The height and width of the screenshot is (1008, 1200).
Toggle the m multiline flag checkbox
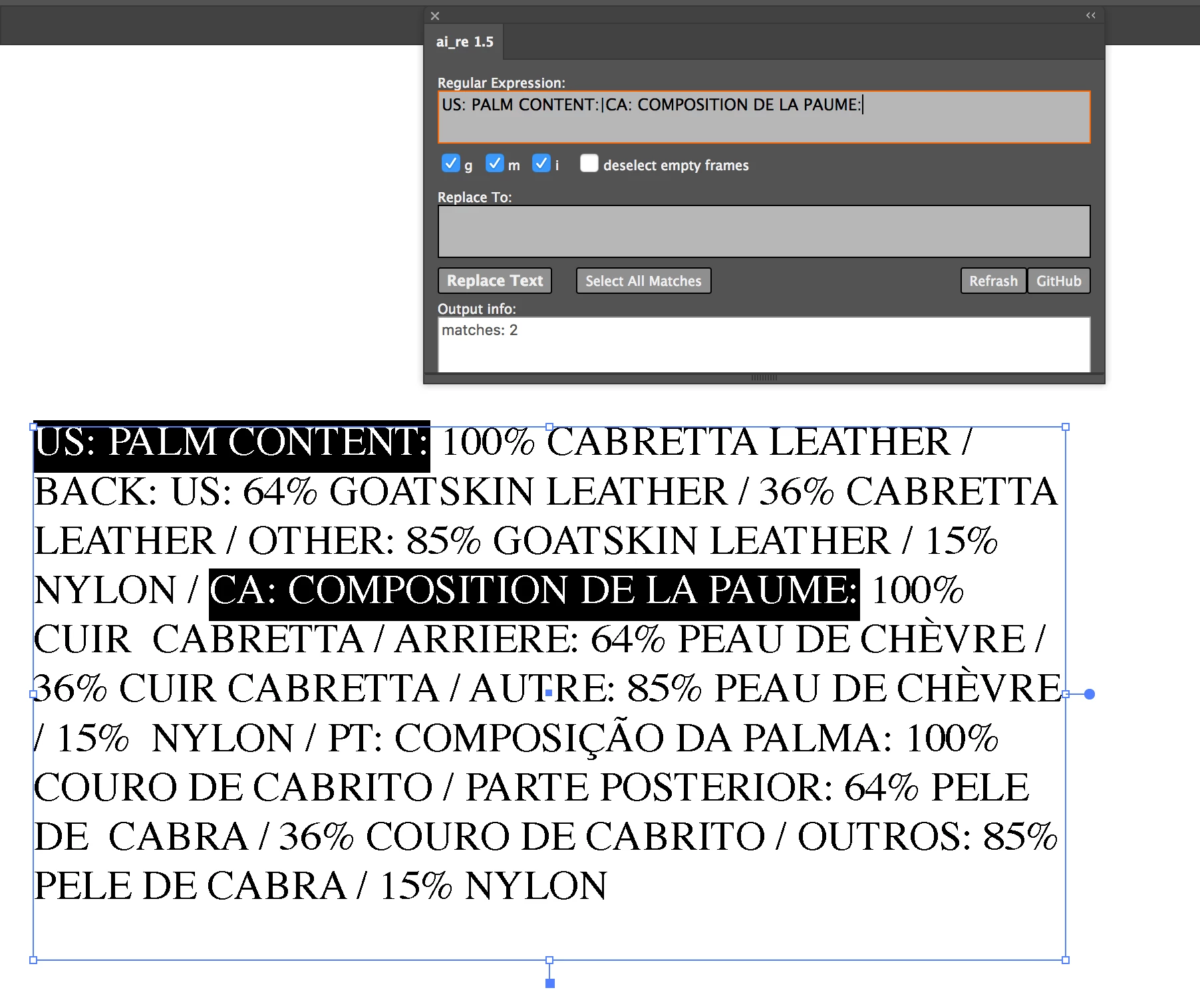pyautogui.click(x=494, y=164)
